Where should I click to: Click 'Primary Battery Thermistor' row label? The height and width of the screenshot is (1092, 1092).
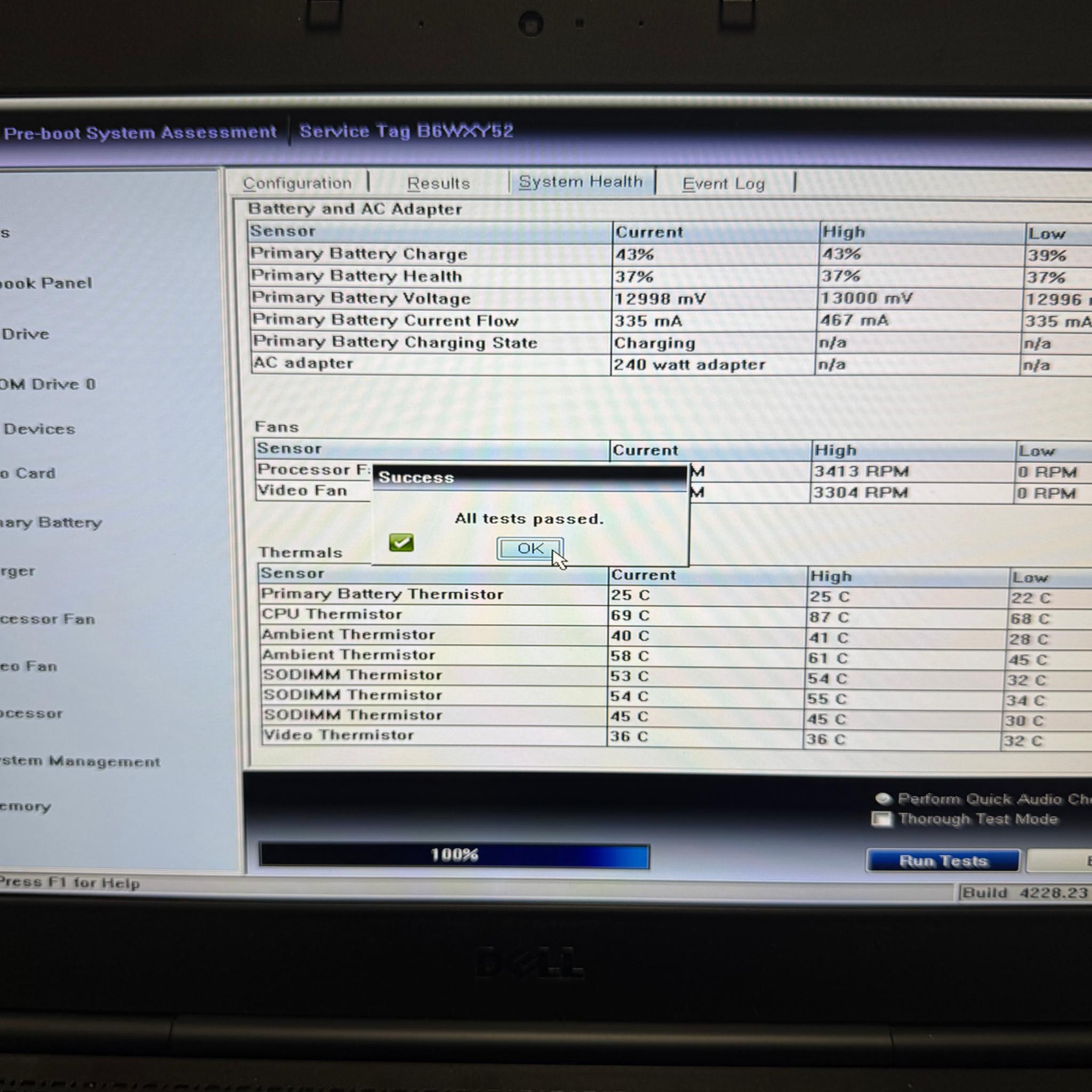pyautogui.click(x=382, y=593)
